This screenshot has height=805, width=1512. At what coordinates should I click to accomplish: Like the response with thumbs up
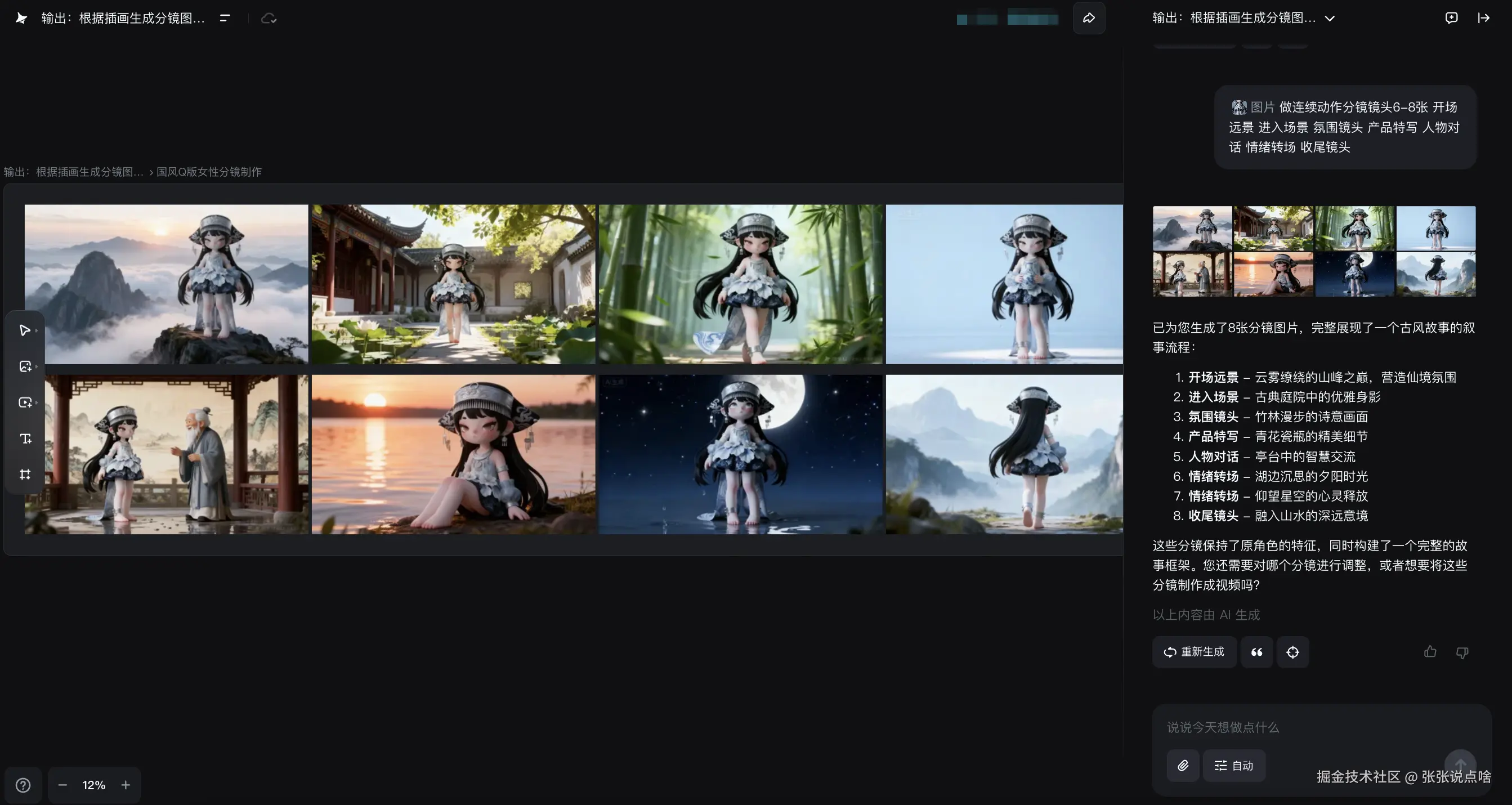tap(1430, 652)
